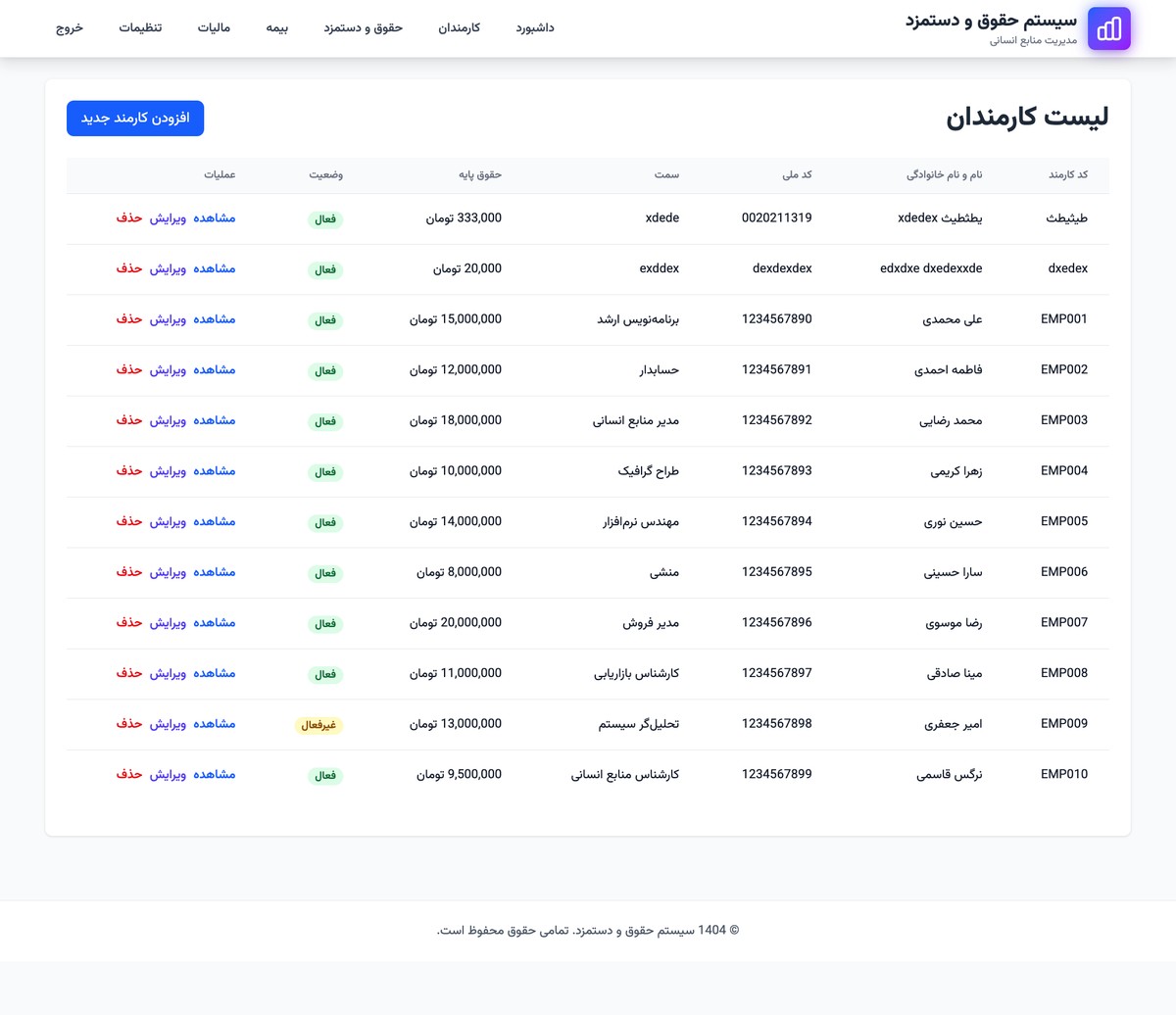The width and height of the screenshot is (1176, 1015).
Task: Edit employee EMP002 فاطمه احمدی
Action: point(168,370)
